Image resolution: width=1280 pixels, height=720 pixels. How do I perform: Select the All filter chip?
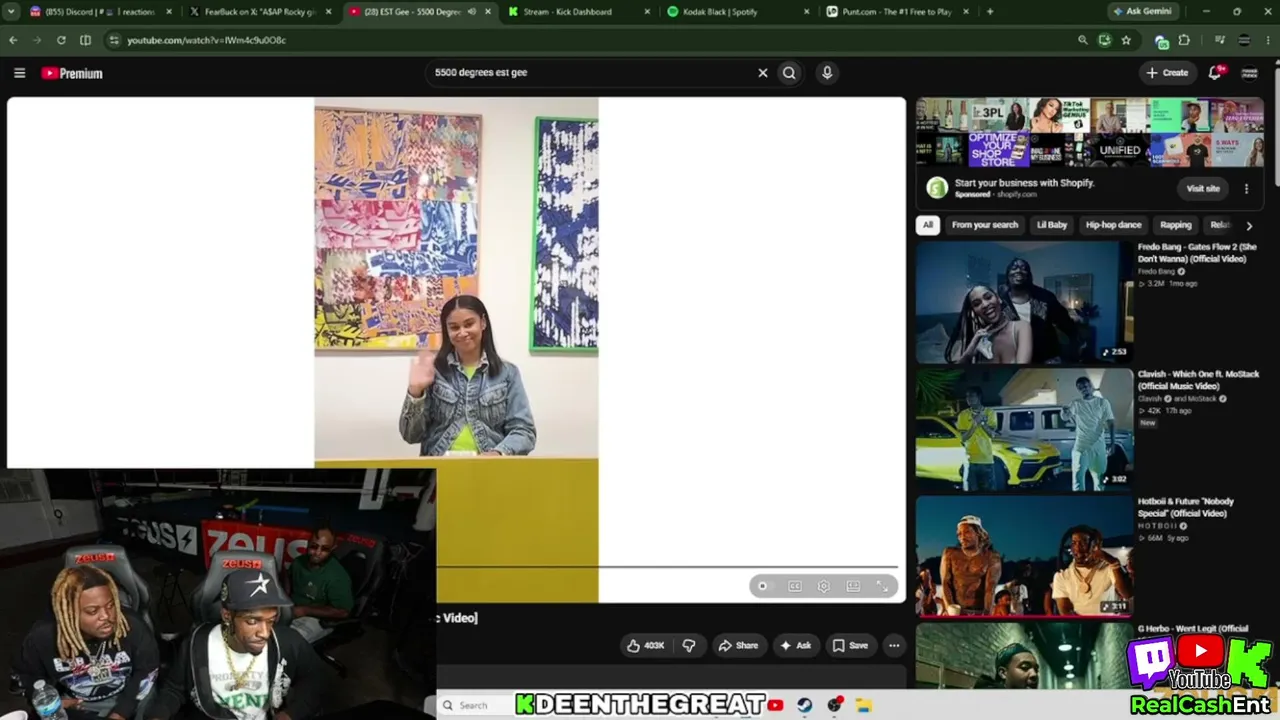pyautogui.click(x=928, y=225)
